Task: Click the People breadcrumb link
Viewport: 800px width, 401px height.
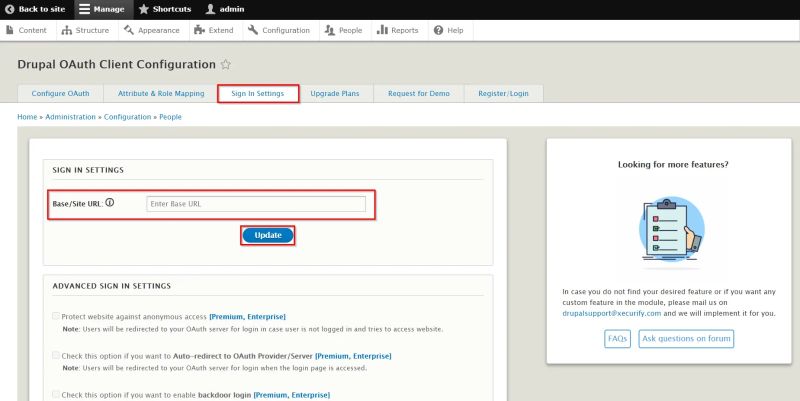Action: tap(170, 117)
